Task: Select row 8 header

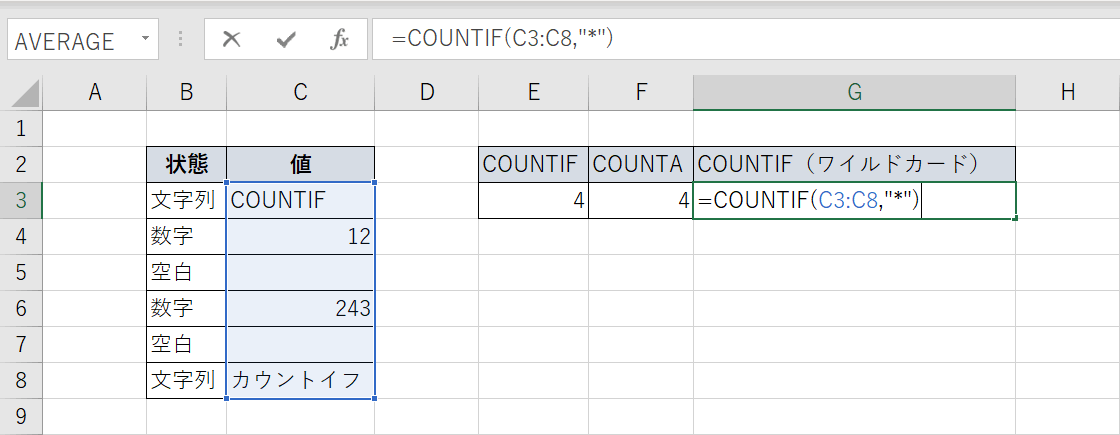Action: coord(22,380)
